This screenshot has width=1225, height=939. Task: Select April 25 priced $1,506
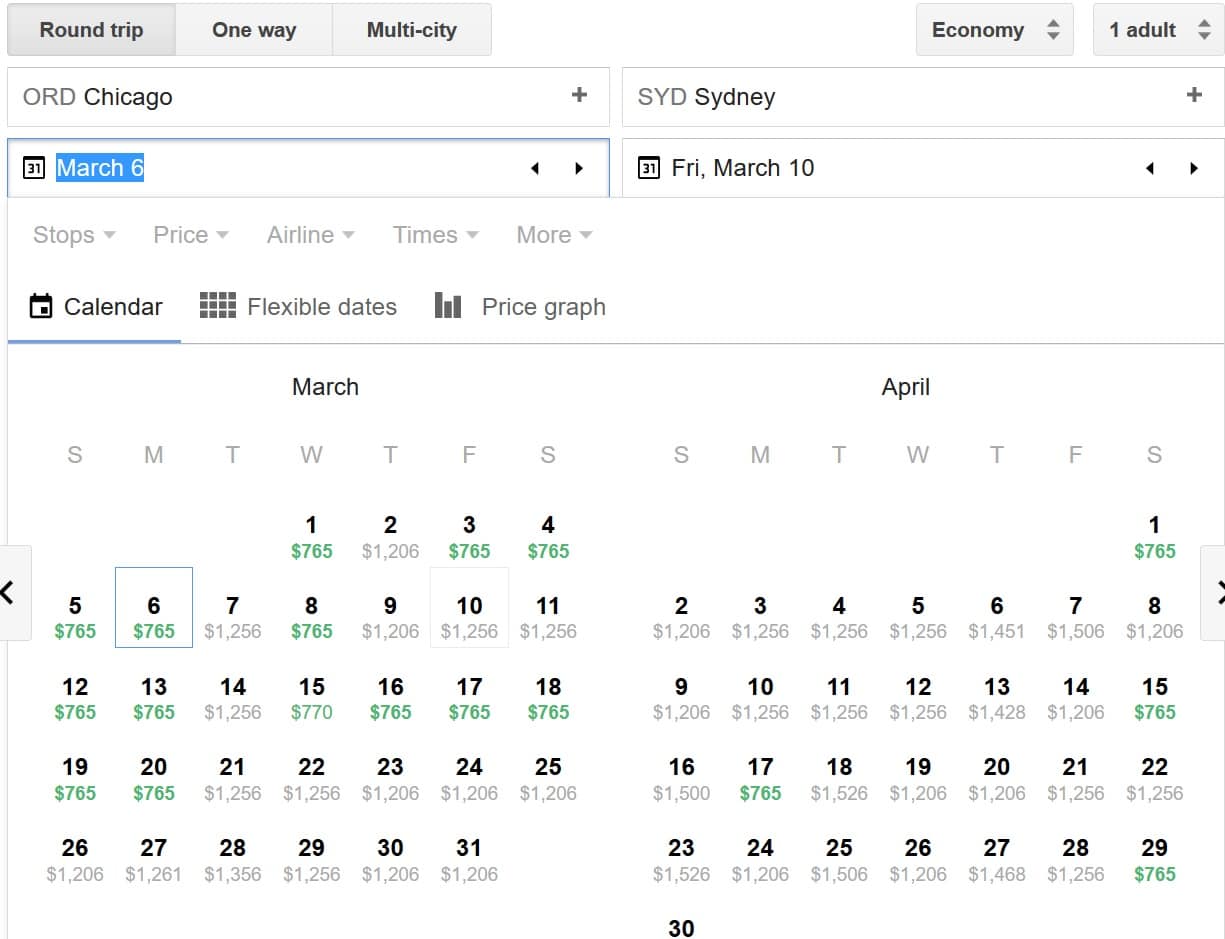click(839, 860)
